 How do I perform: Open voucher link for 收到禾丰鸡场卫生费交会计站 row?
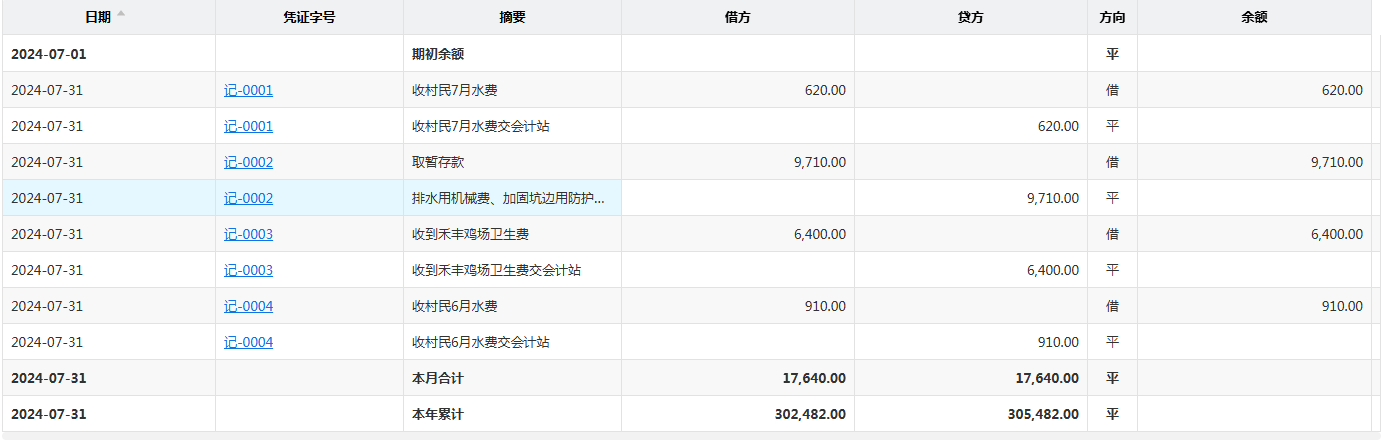248,270
